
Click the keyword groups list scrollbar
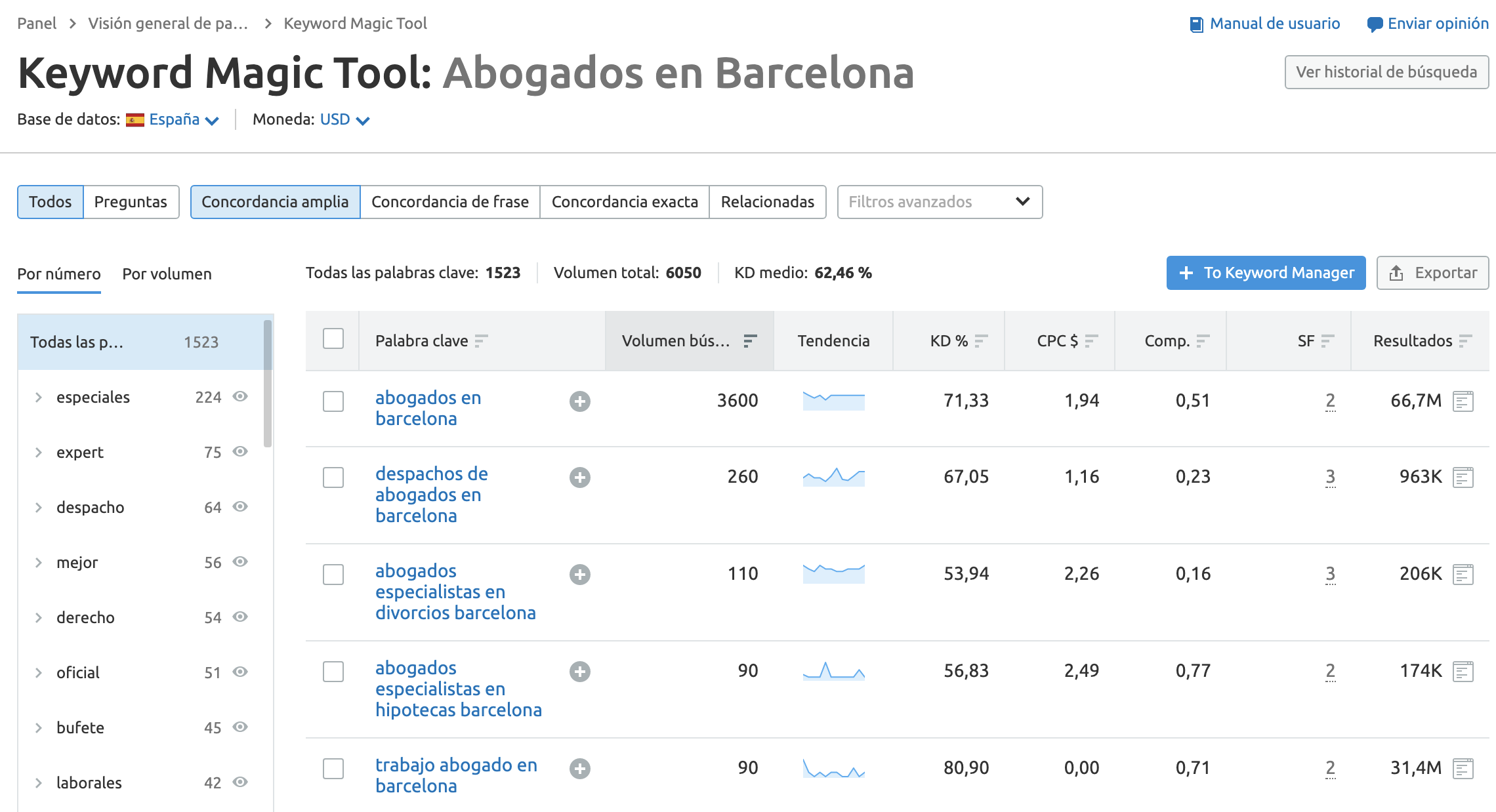tap(268, 384)
